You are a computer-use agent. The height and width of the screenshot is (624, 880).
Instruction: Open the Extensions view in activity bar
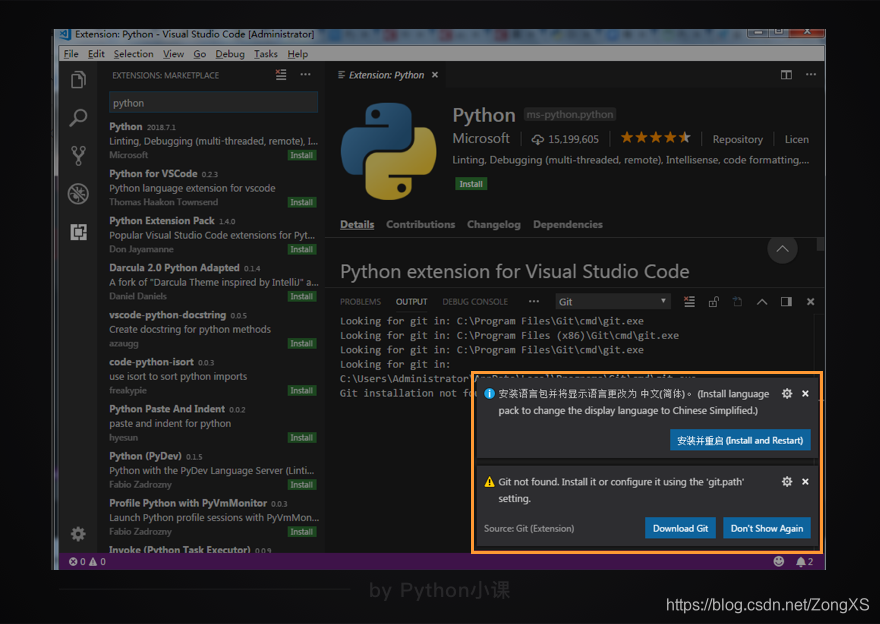[79, 232]
